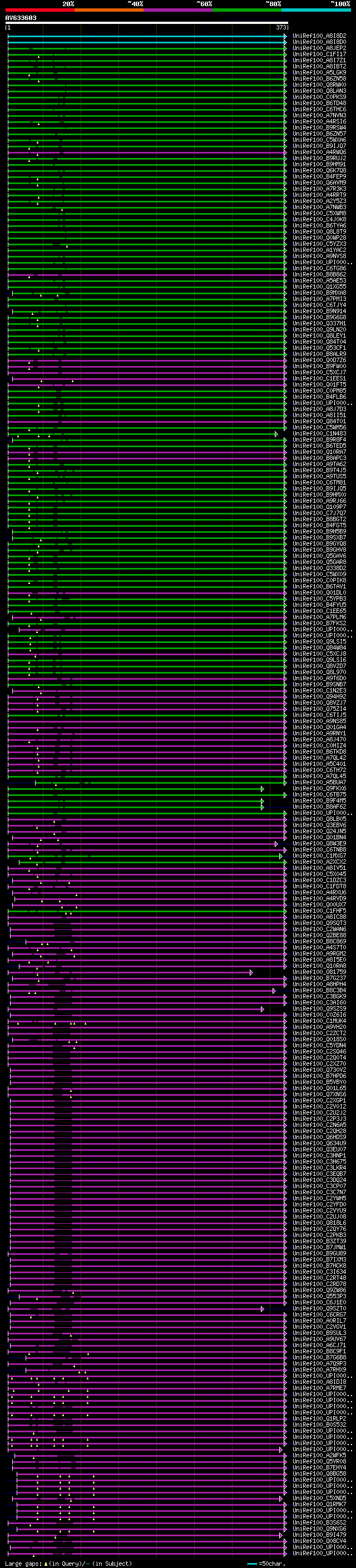Screen dimensions: 356x1568
Task: Click the UniRef100_A7NVN3 label
Action: pos(319,116)
